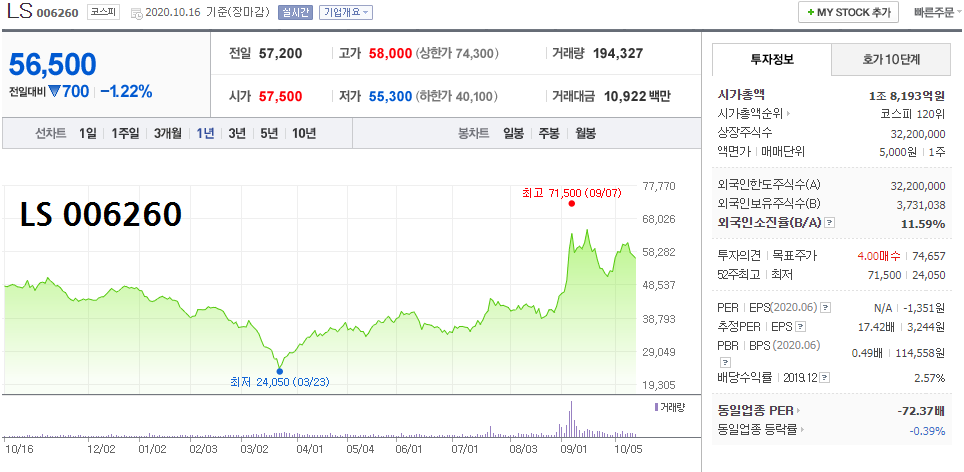Image resolution: width=964 pixels, height=472 pixels.
Task: Click the 전일 value 57,200
Action: (280, 53)
